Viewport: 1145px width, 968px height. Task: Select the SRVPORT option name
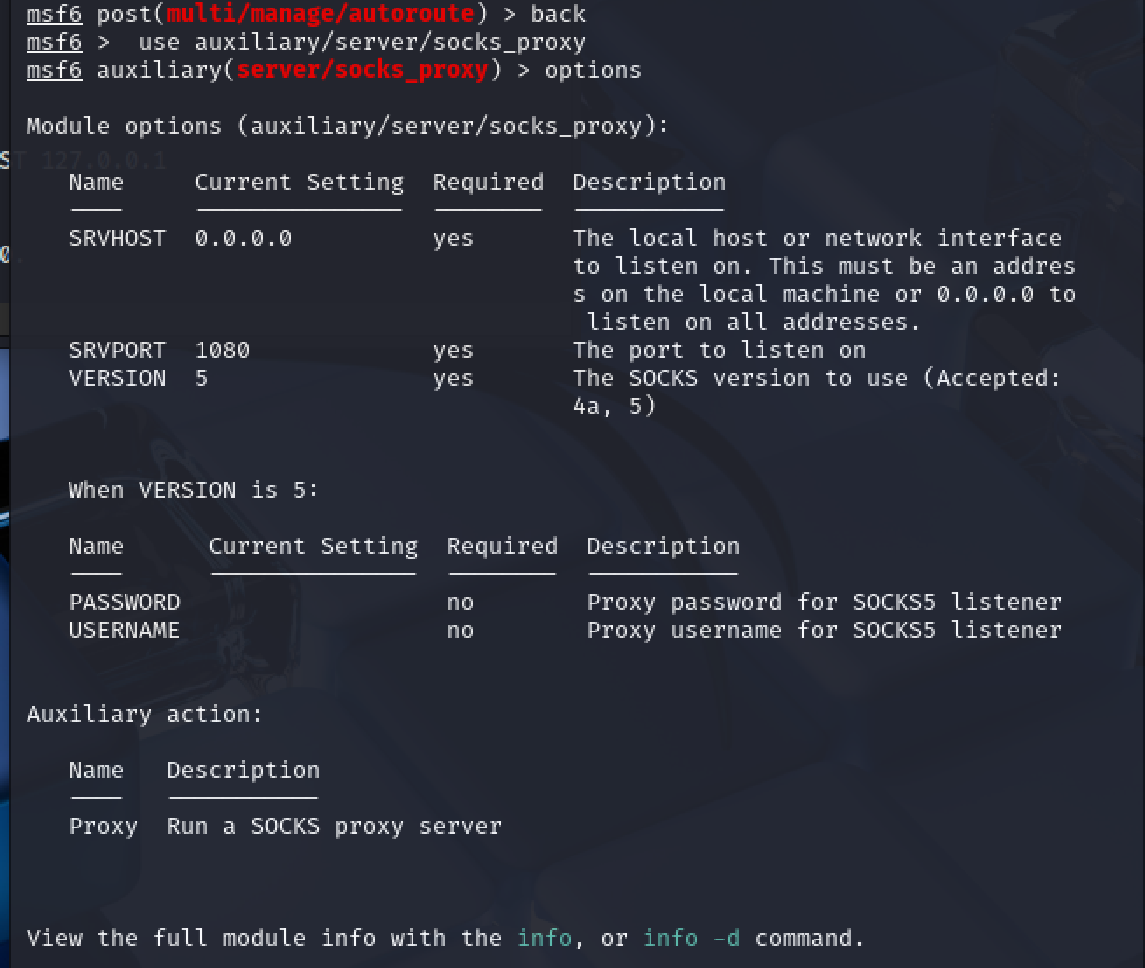[117, 350]
